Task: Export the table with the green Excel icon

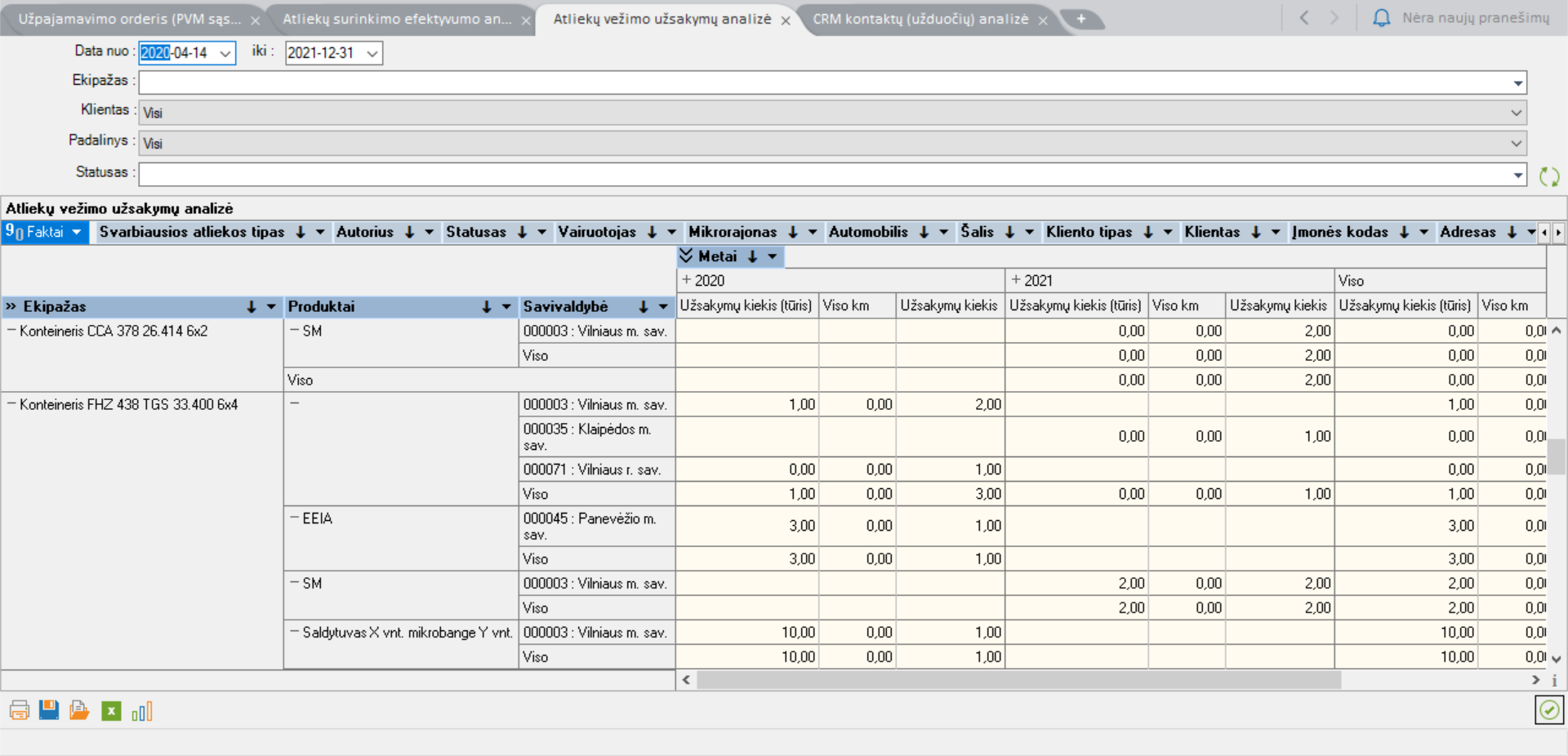Action: (111, 711)
